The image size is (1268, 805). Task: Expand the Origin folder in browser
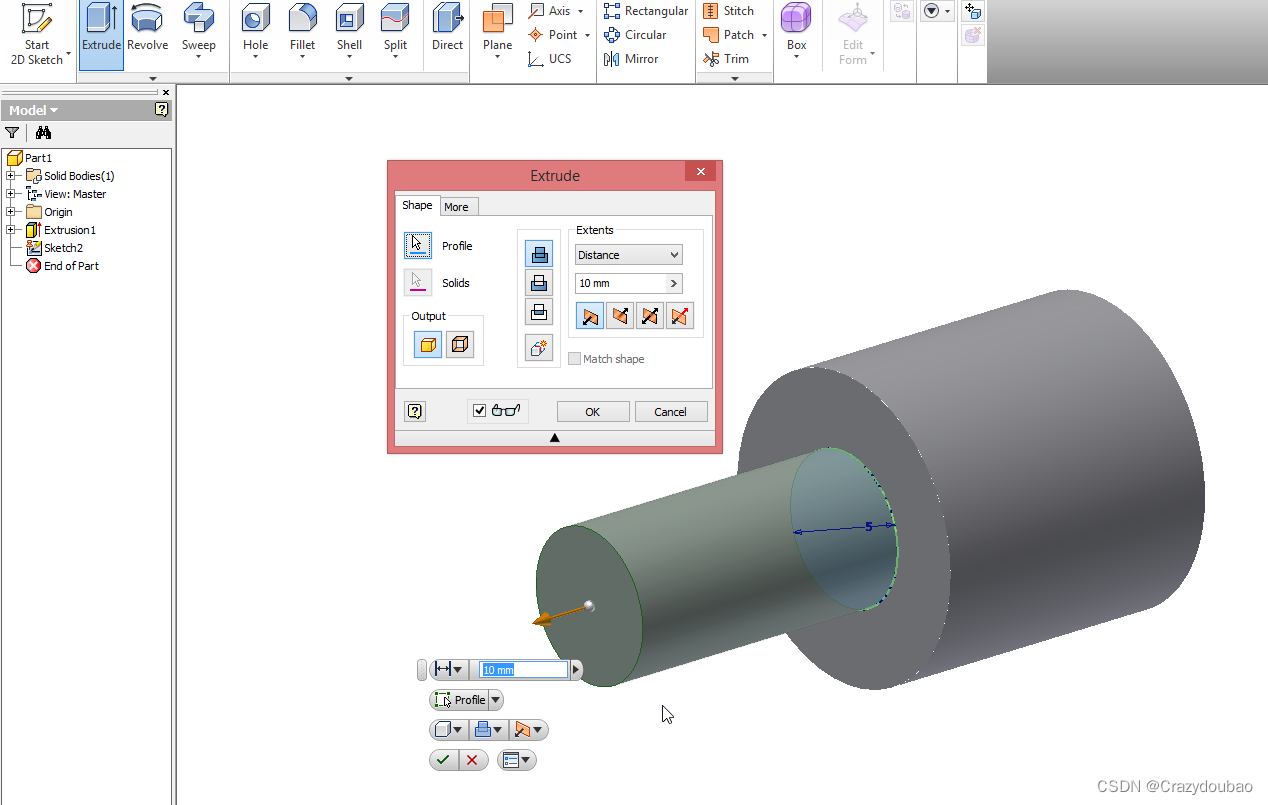pyautogui.click(x=10, y=212)
